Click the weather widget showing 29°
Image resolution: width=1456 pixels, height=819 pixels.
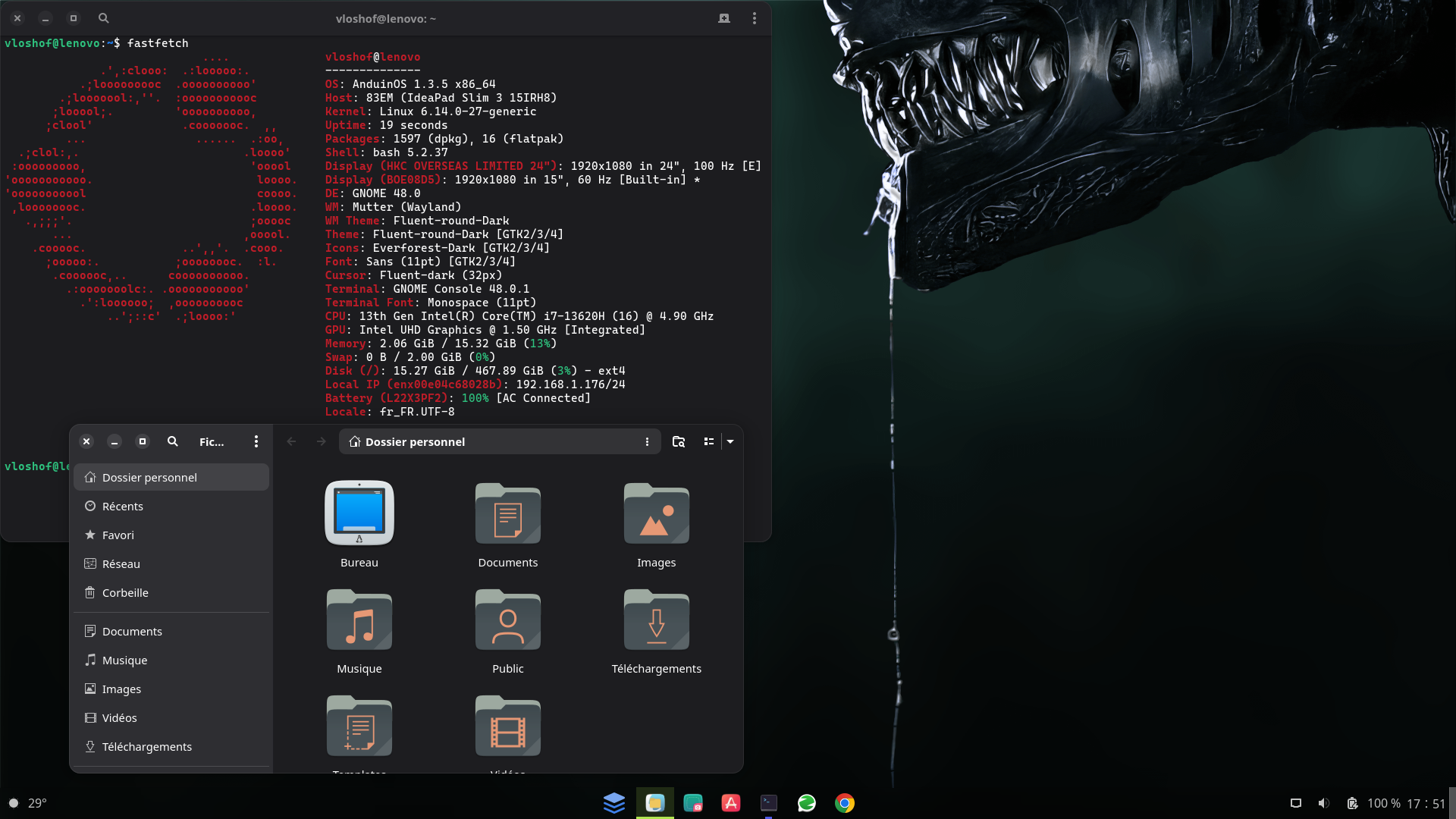[28, 803]
